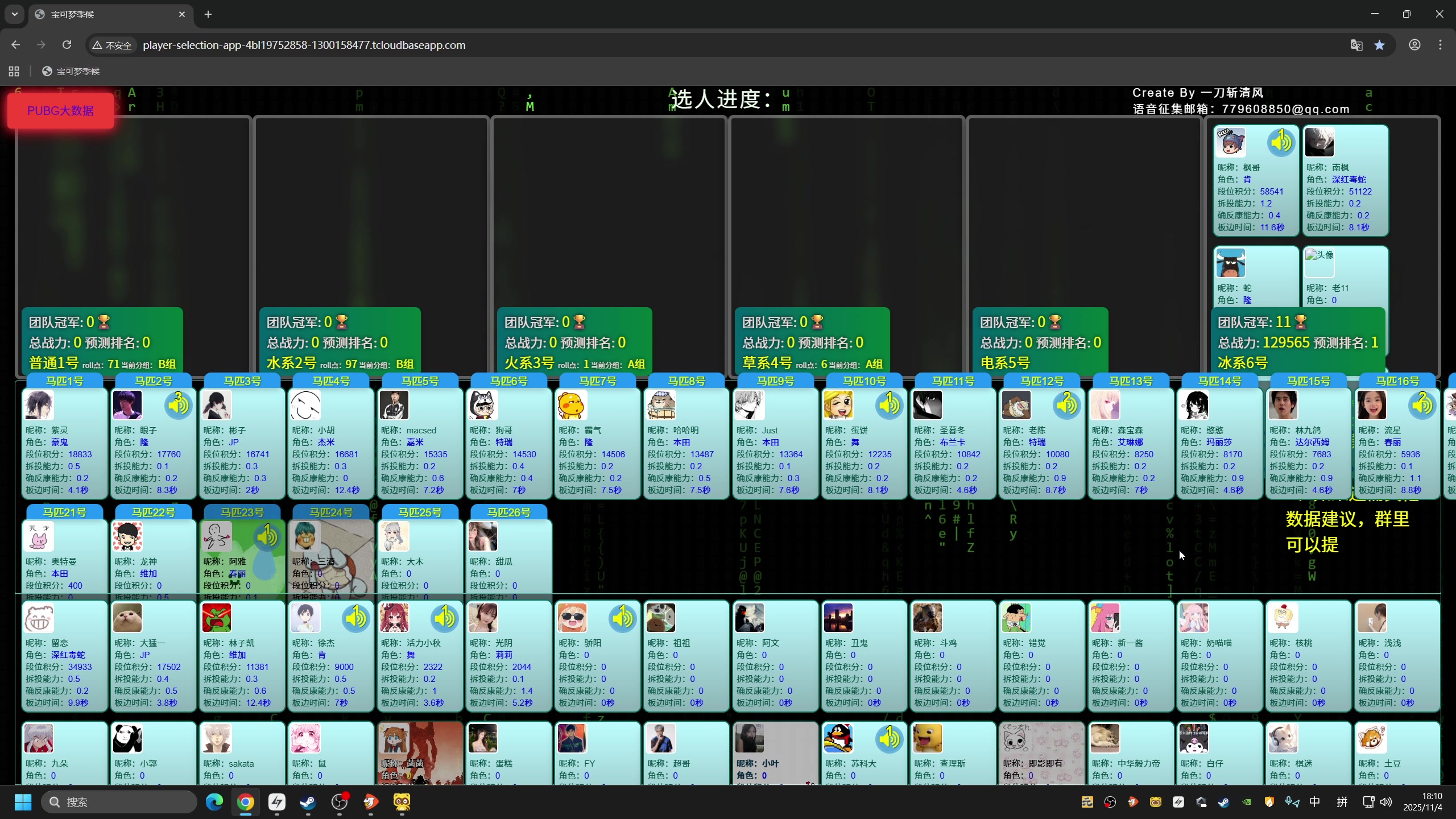The width and height of the screenshot is (1456, 819).
Task: Play voice on 苏科大's card
Action: click(889, 738)
